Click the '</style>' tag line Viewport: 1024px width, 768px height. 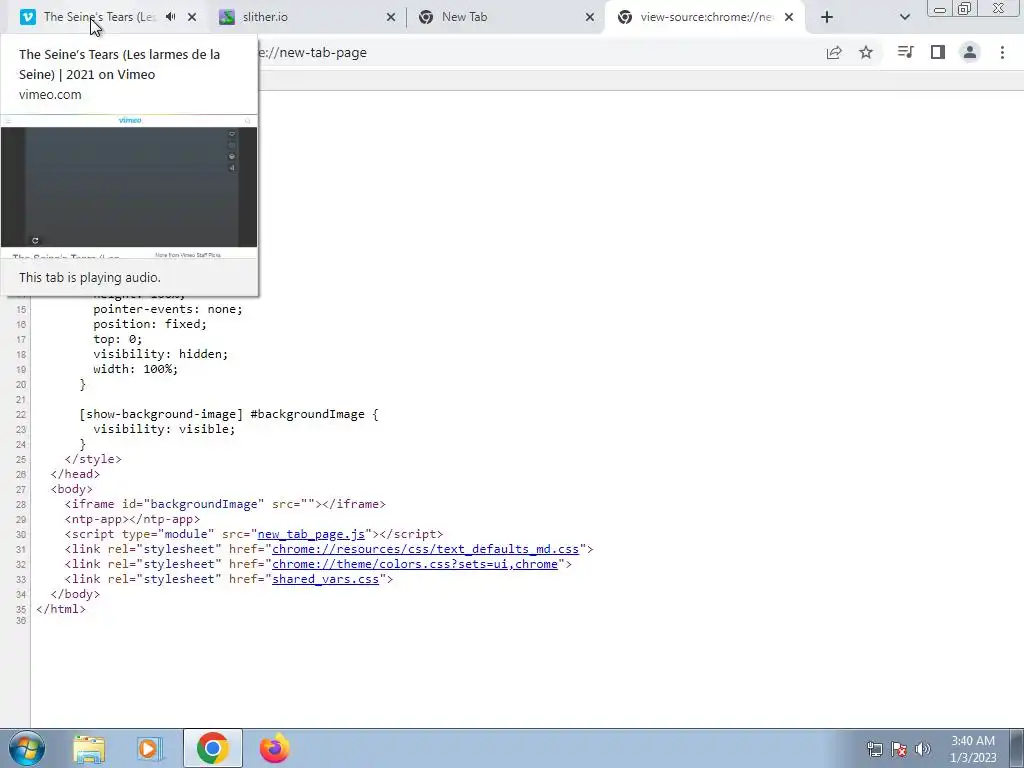(93, 459)
